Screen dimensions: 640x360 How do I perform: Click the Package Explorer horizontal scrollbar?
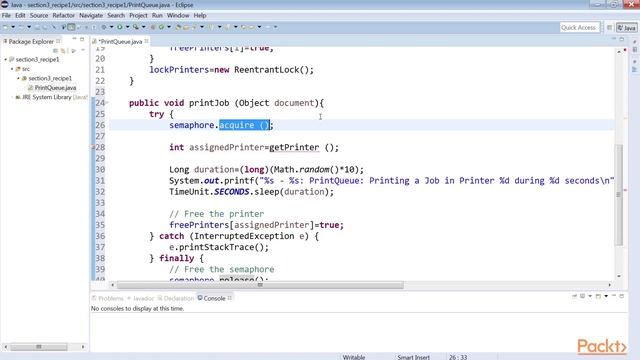39,347
